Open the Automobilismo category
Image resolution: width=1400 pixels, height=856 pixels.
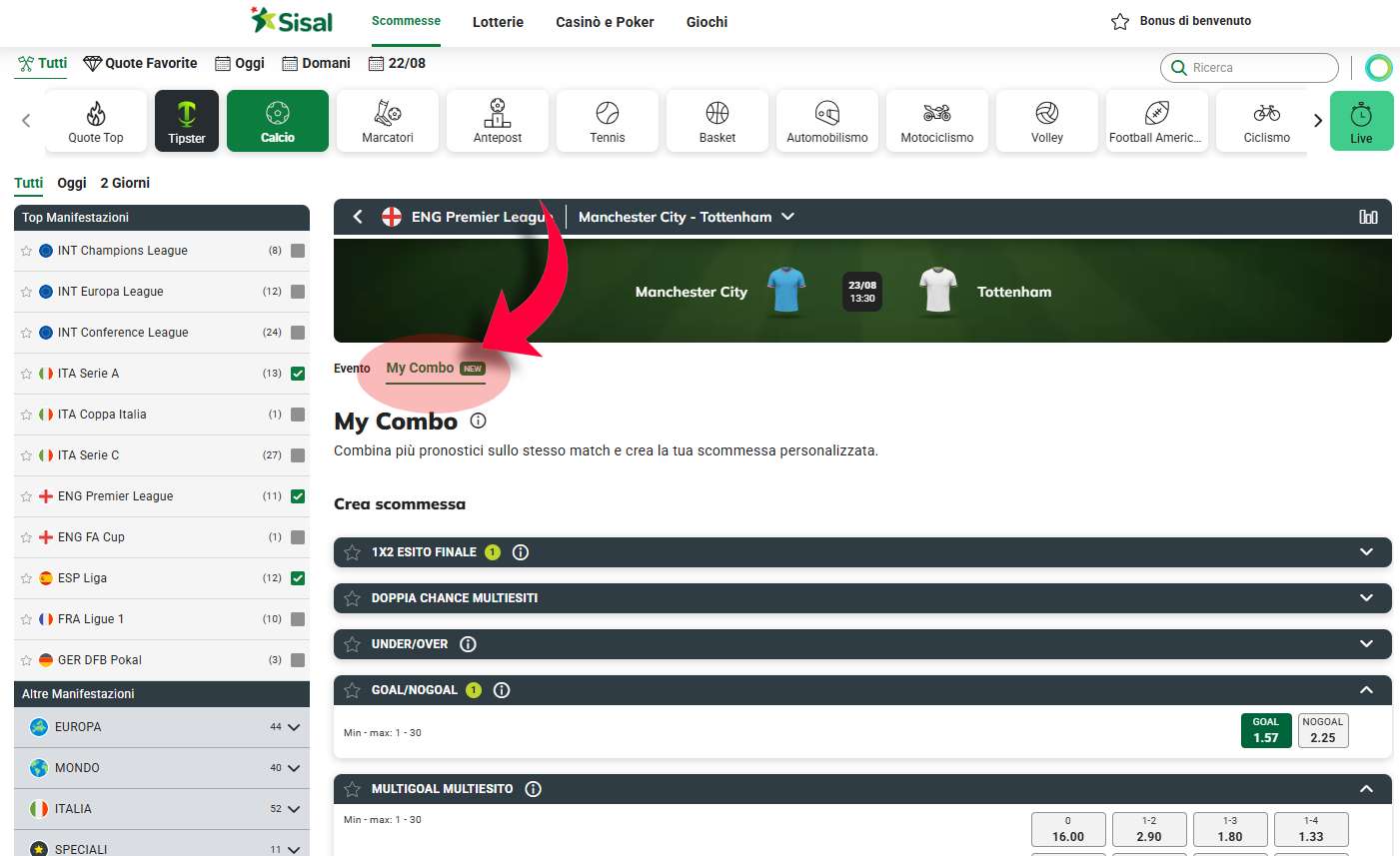point(827,121)
